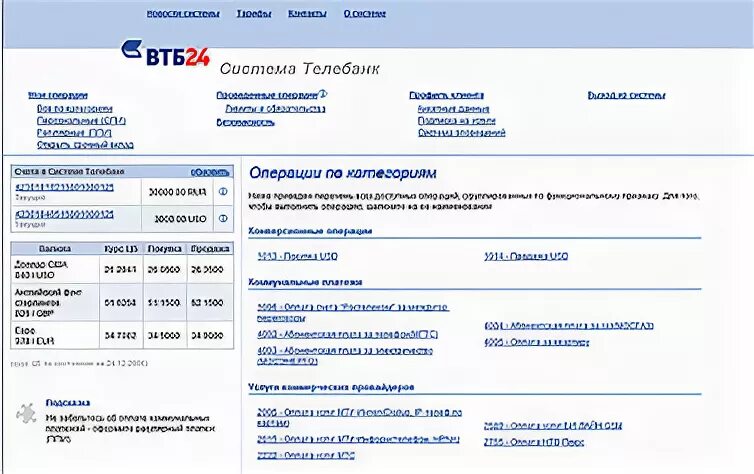Click the Конверсионные операции category heading
Image resolution: width=754 pixels, height=474 pixels.
pos(310,231)
